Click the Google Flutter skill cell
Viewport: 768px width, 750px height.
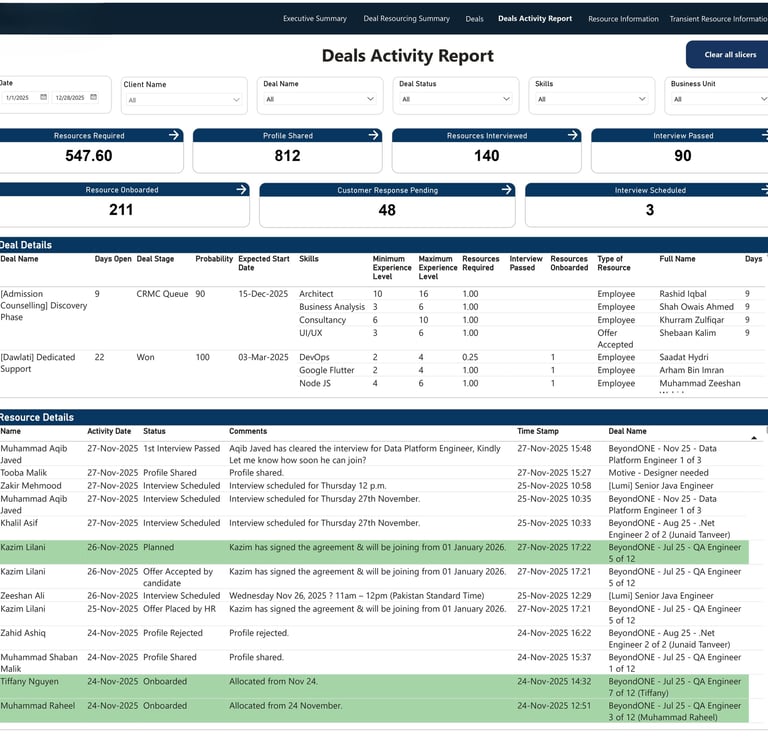click(x=326, y=370)
